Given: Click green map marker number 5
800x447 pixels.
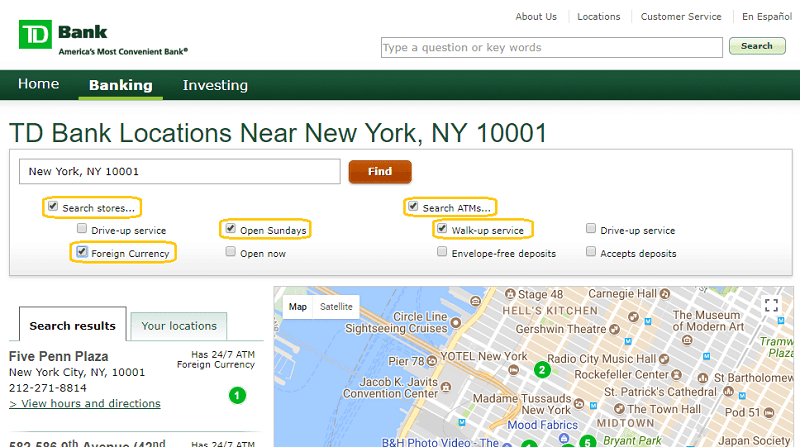Looking at the screenshot, I should 587,441.
